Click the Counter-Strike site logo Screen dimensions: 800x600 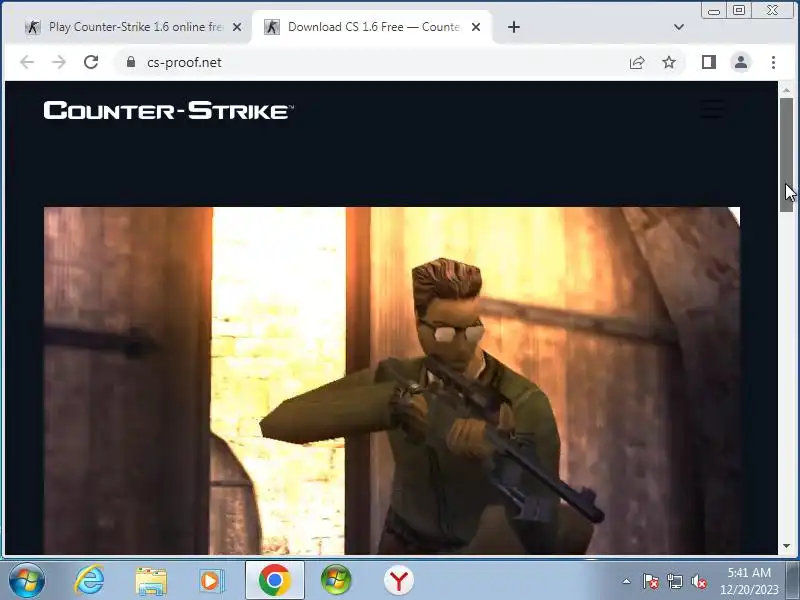tap(168, 110)
